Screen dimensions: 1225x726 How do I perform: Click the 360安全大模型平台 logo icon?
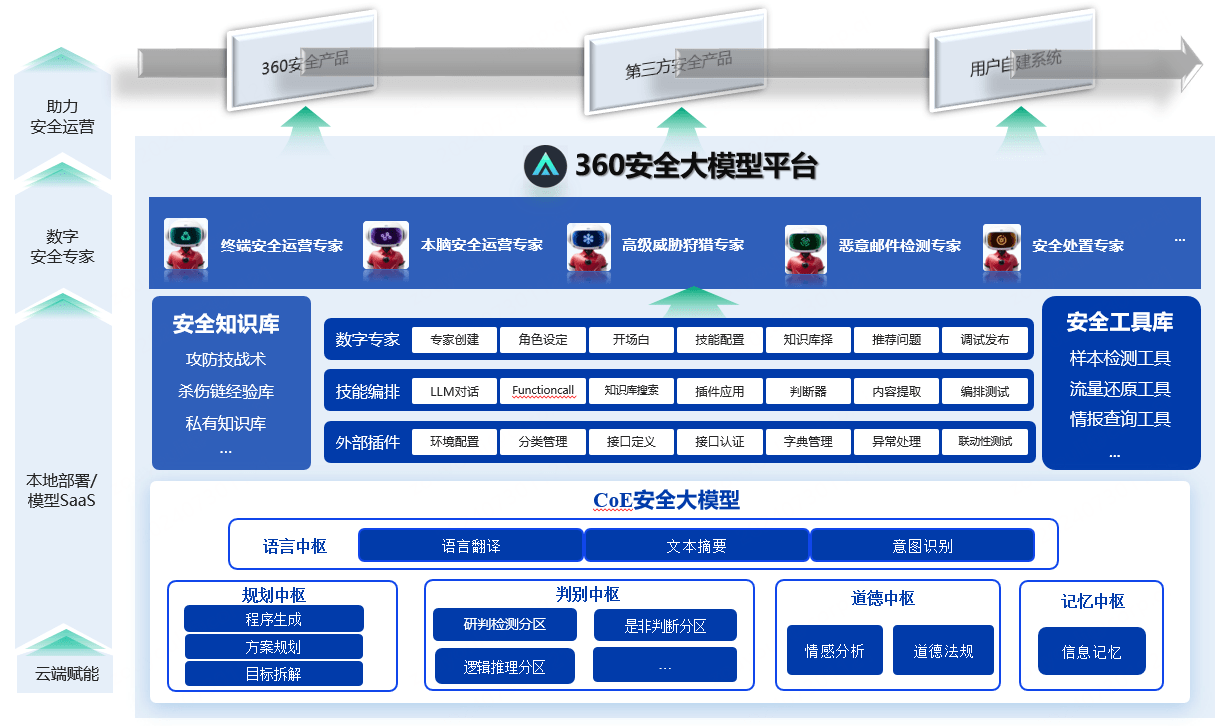546,166
